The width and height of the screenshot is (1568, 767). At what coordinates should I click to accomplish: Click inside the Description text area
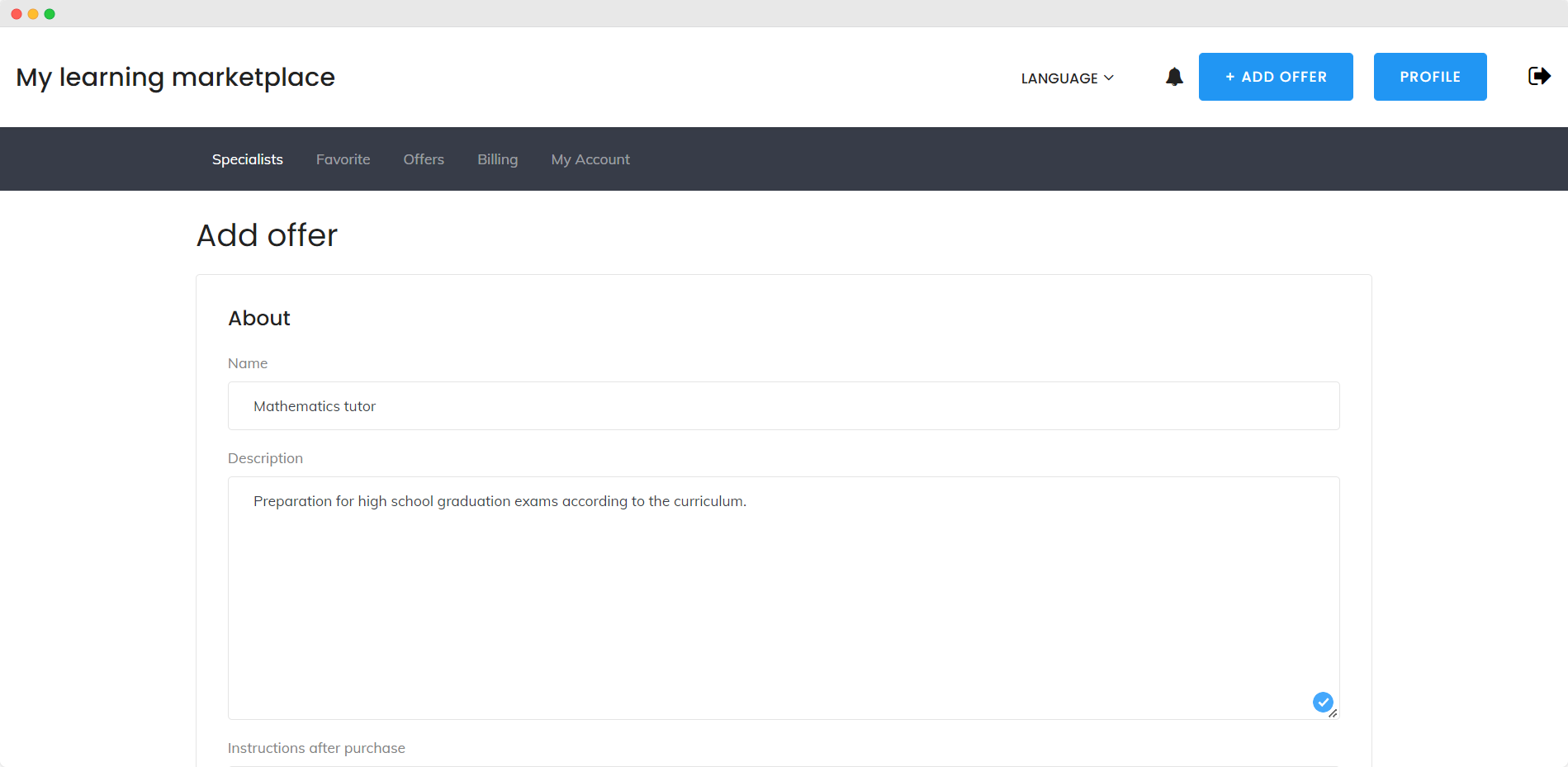(784, 598)
